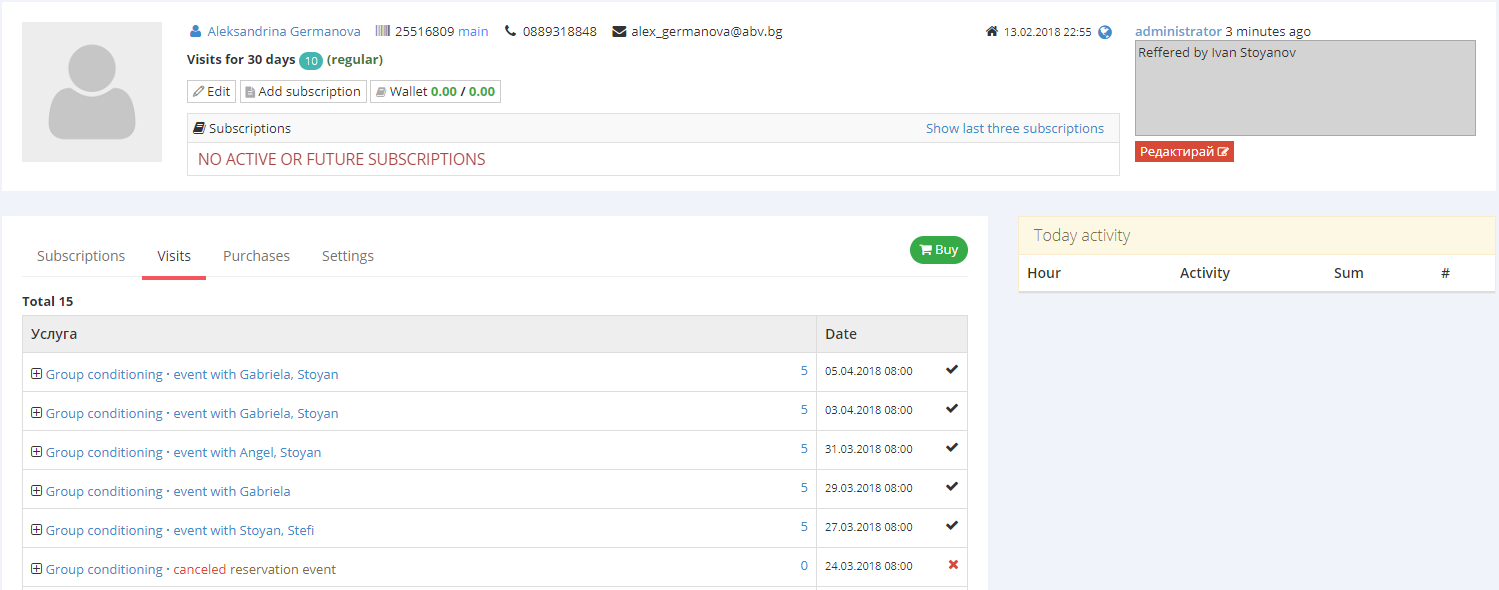
Task: Expand the event with Angel, Stoyan row
Action: pos(36,451)
